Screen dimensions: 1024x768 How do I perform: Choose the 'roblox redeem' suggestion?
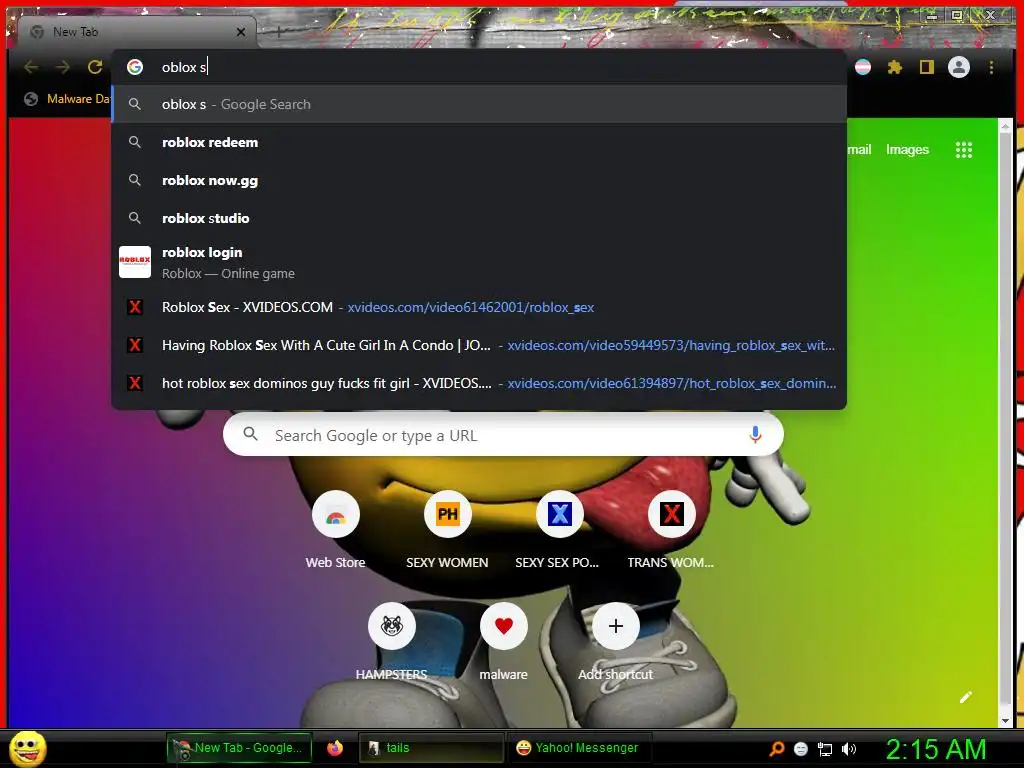479,142
